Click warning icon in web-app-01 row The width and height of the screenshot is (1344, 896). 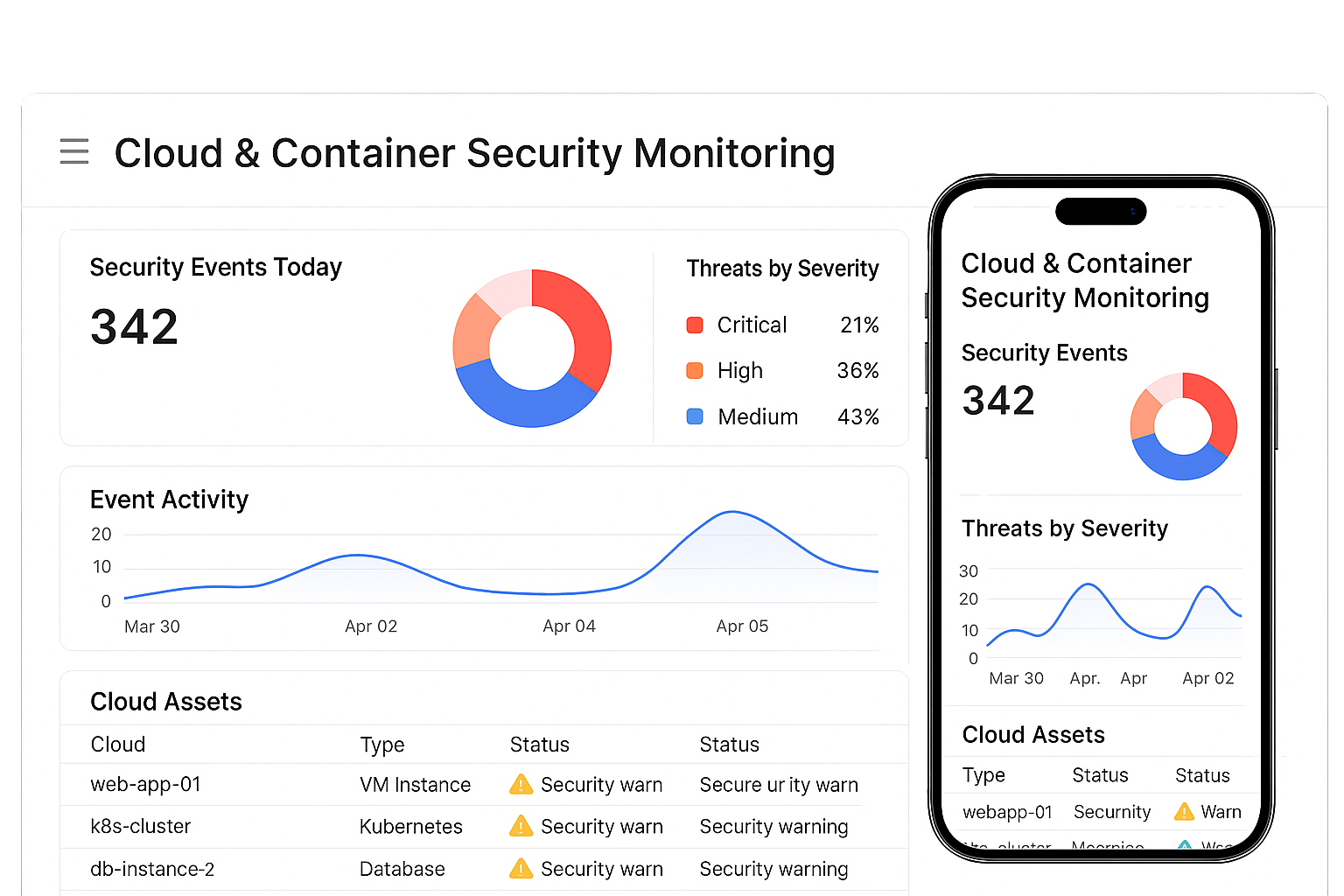click(521, 785)
